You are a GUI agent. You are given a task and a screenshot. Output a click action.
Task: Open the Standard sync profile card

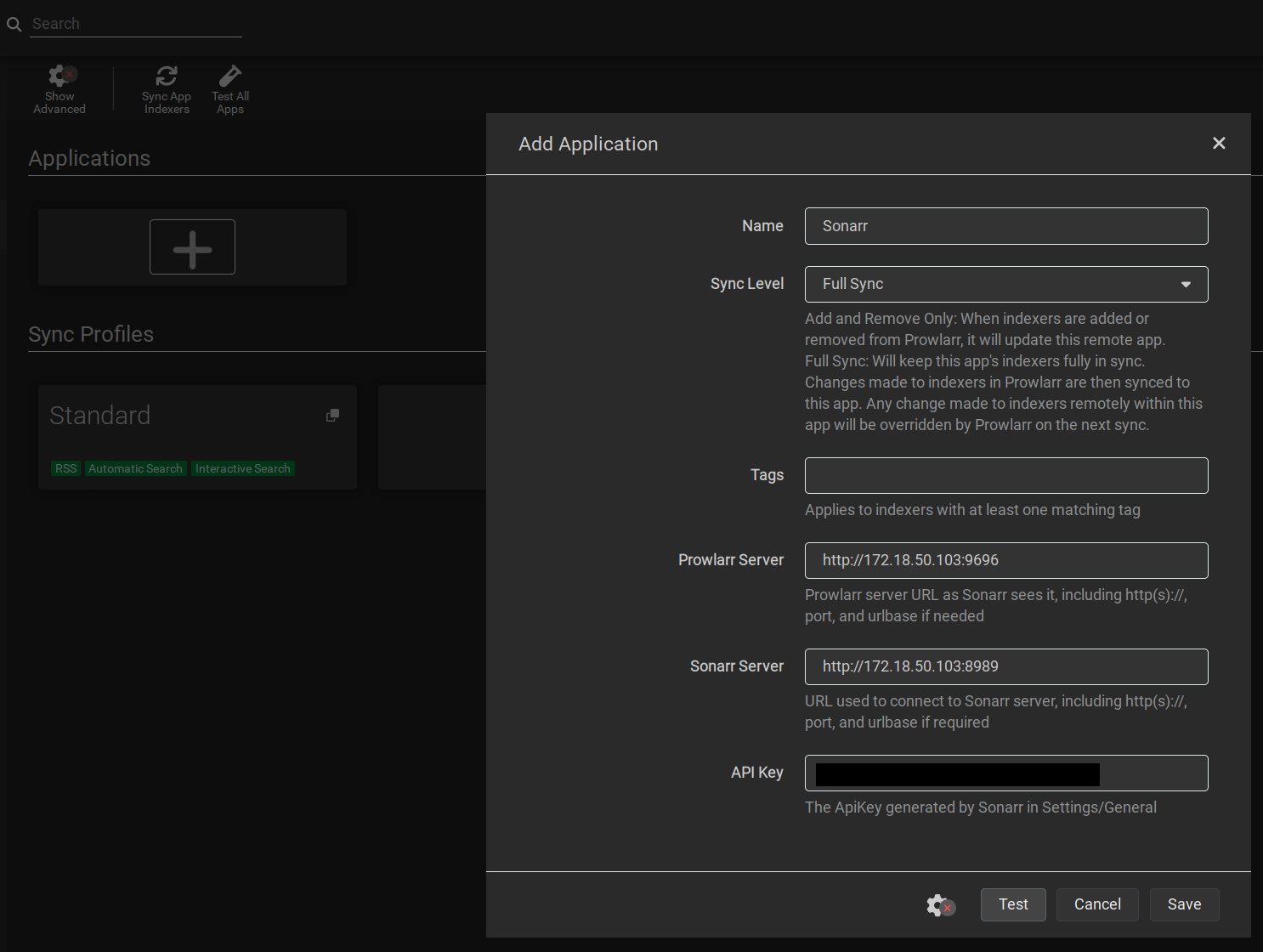click(x=197, y=437)
